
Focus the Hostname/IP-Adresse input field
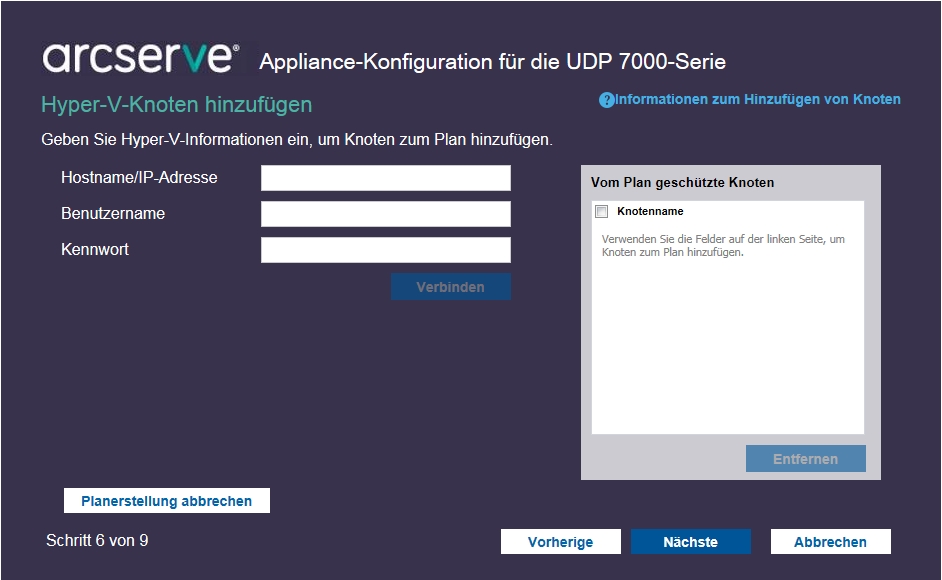pyautogui.click(x=386, y=178)
